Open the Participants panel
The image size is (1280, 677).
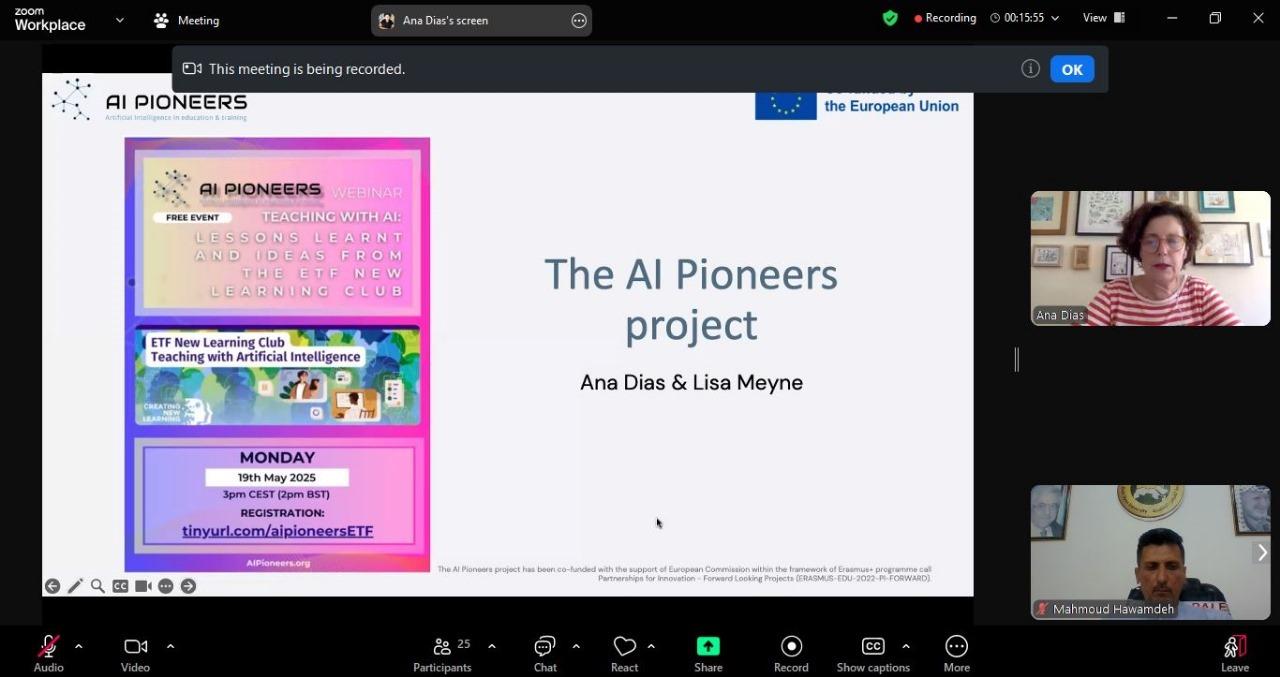[442, 654]
